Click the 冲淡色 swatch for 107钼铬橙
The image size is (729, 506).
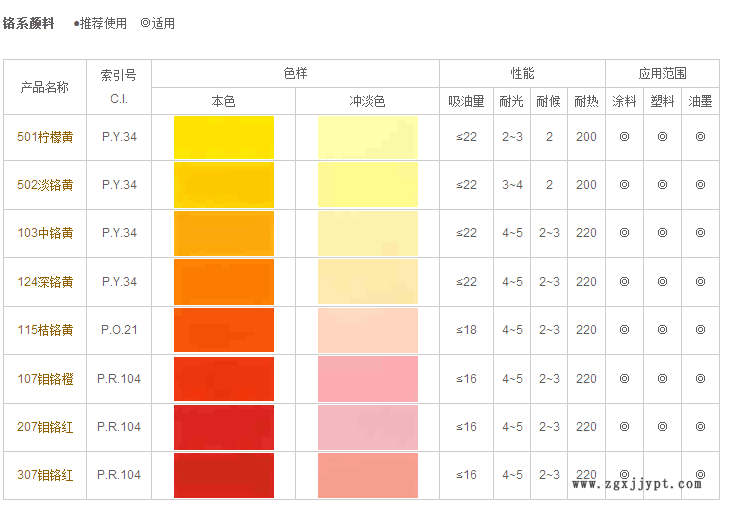click(367, 379)
